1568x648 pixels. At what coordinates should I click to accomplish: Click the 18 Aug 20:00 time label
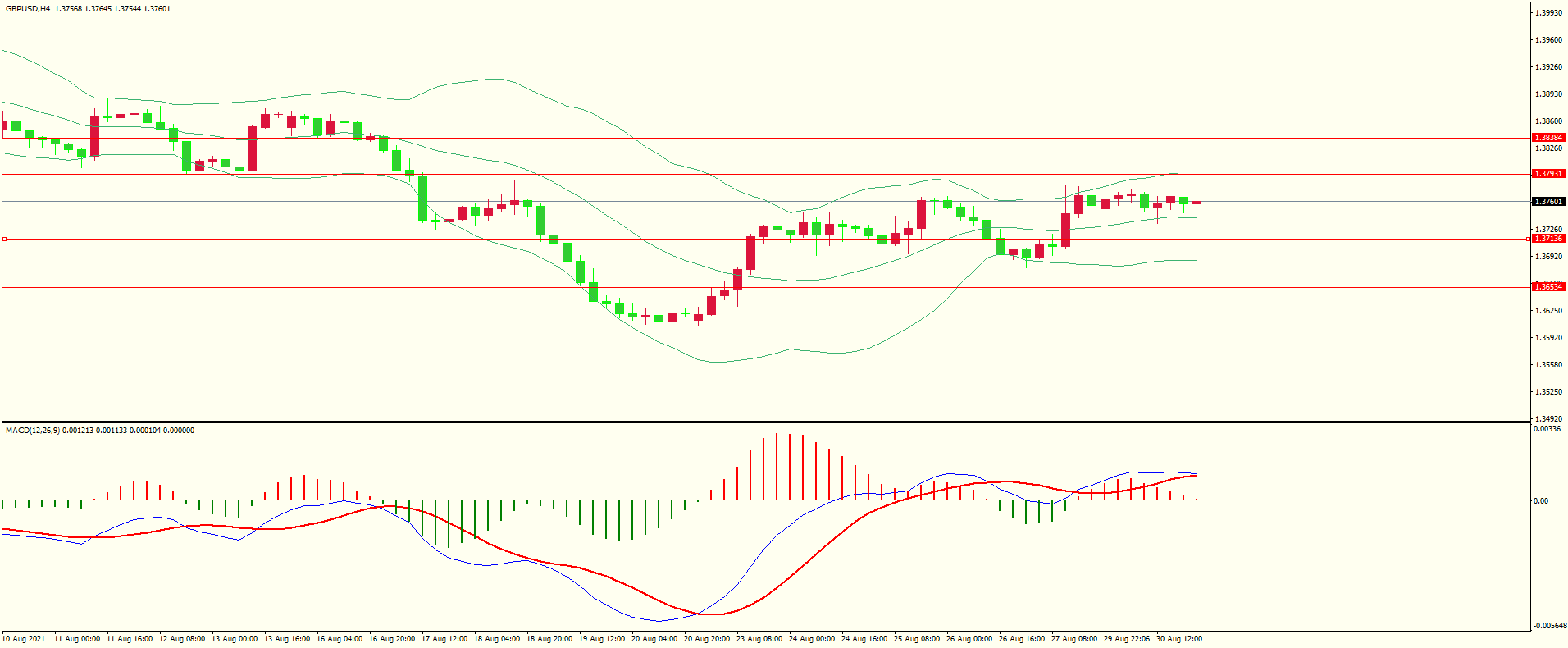(x=549, y=639)
